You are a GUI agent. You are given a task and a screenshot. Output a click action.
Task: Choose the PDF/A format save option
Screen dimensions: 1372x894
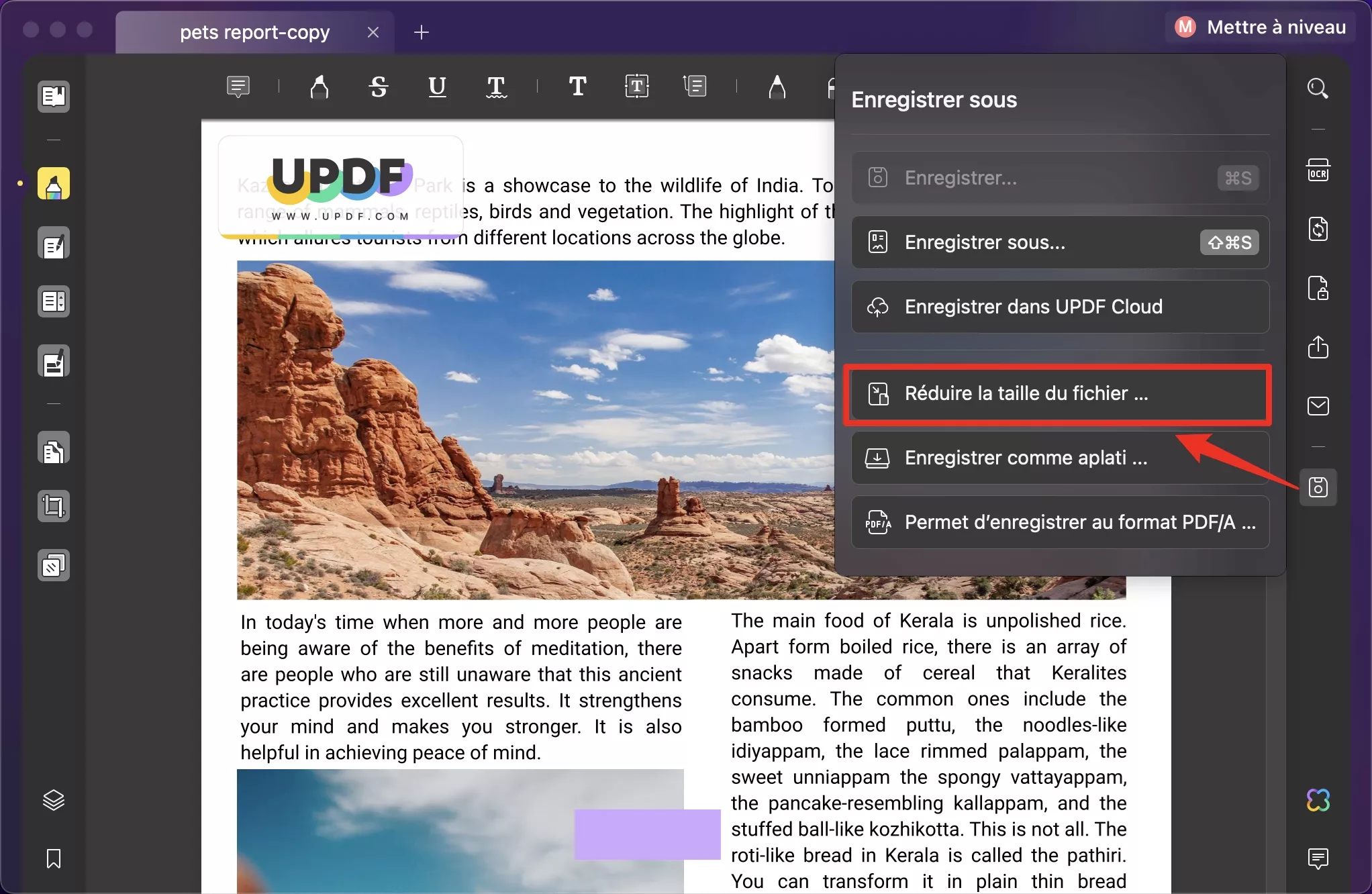[1060, 522]
